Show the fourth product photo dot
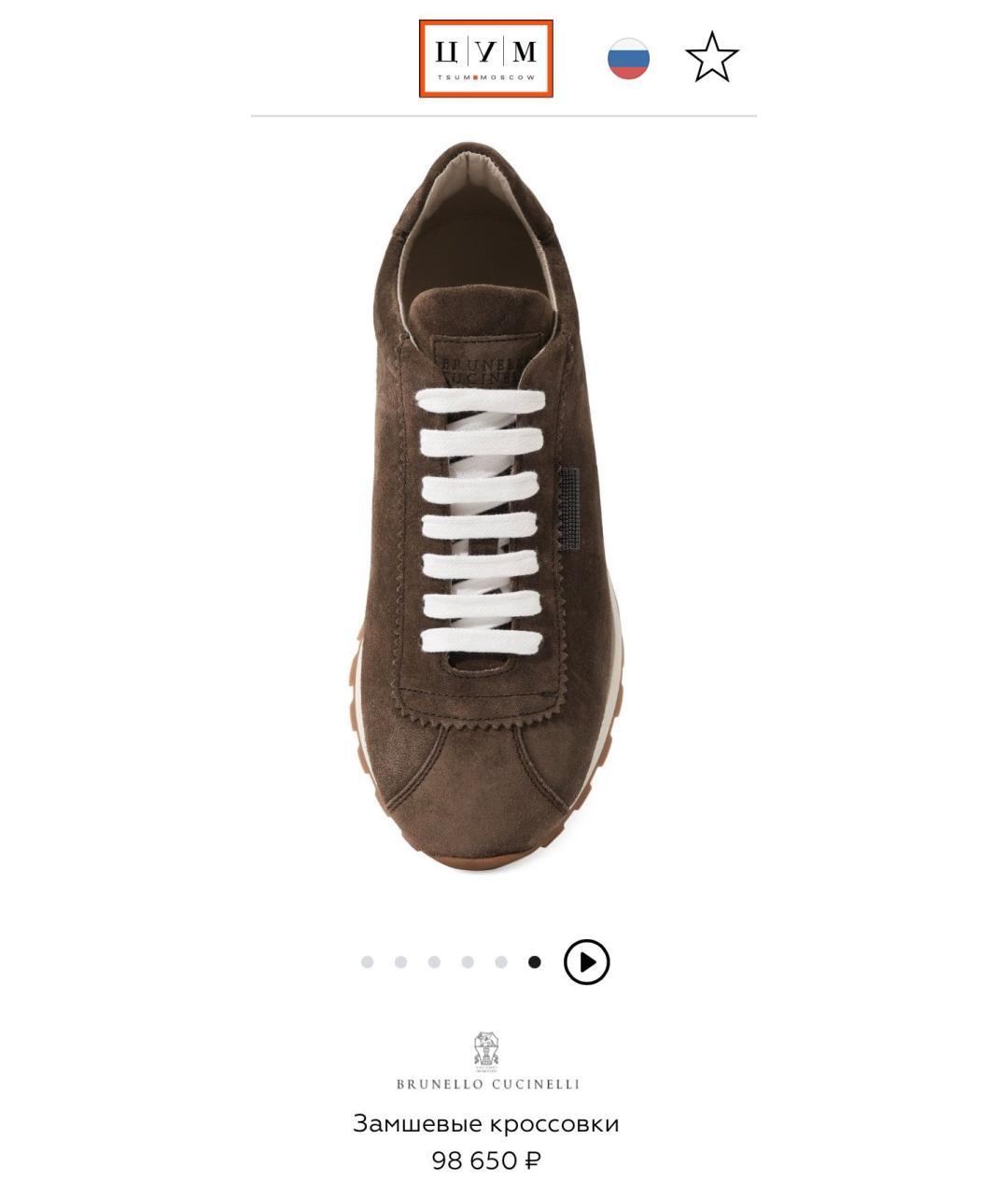This screenshot has height=1195, width=1008. point(468,963)
